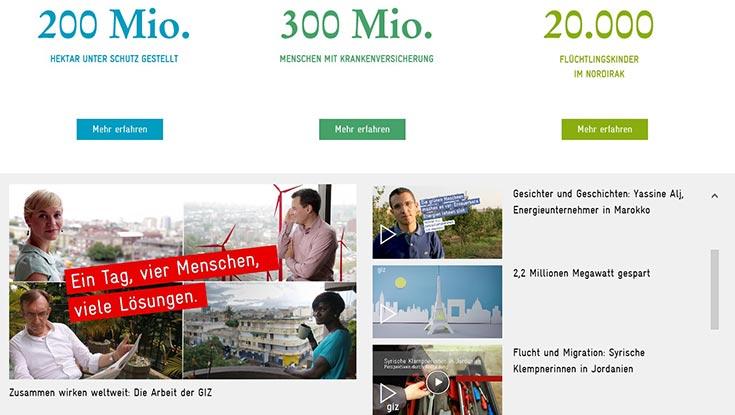This screenshot has height=415, width=735.
Task: Click the 20.000 headline figure
Action: point(599,24)
